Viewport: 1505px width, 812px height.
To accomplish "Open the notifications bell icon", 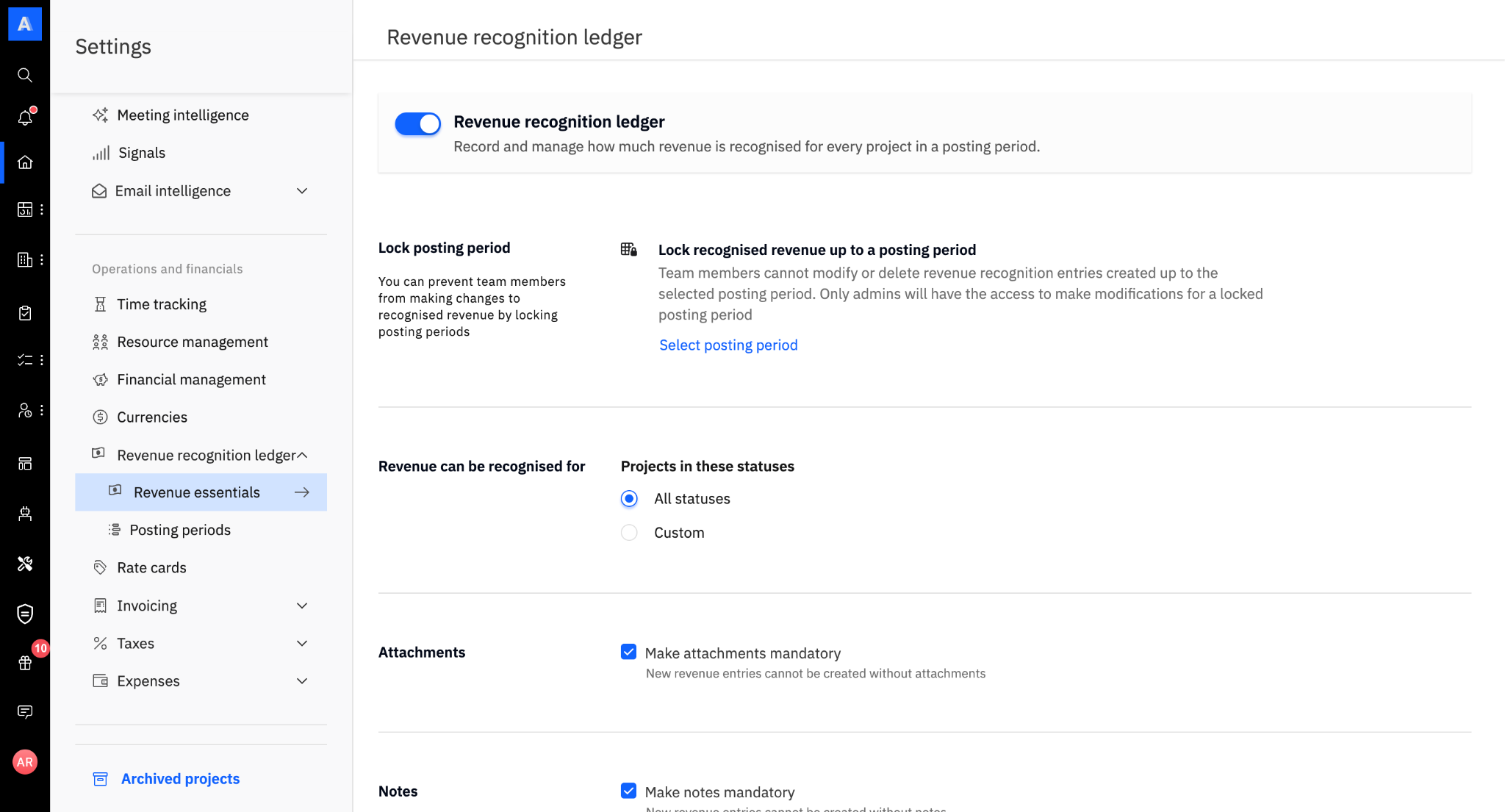I will (25, 118).
